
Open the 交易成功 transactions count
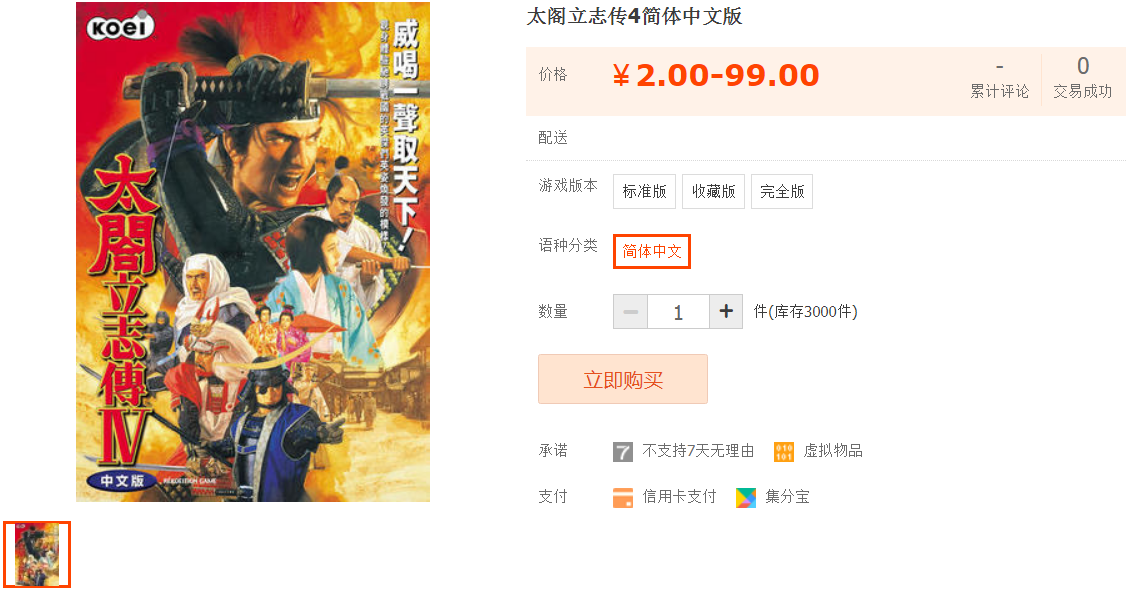point(1082,79)
